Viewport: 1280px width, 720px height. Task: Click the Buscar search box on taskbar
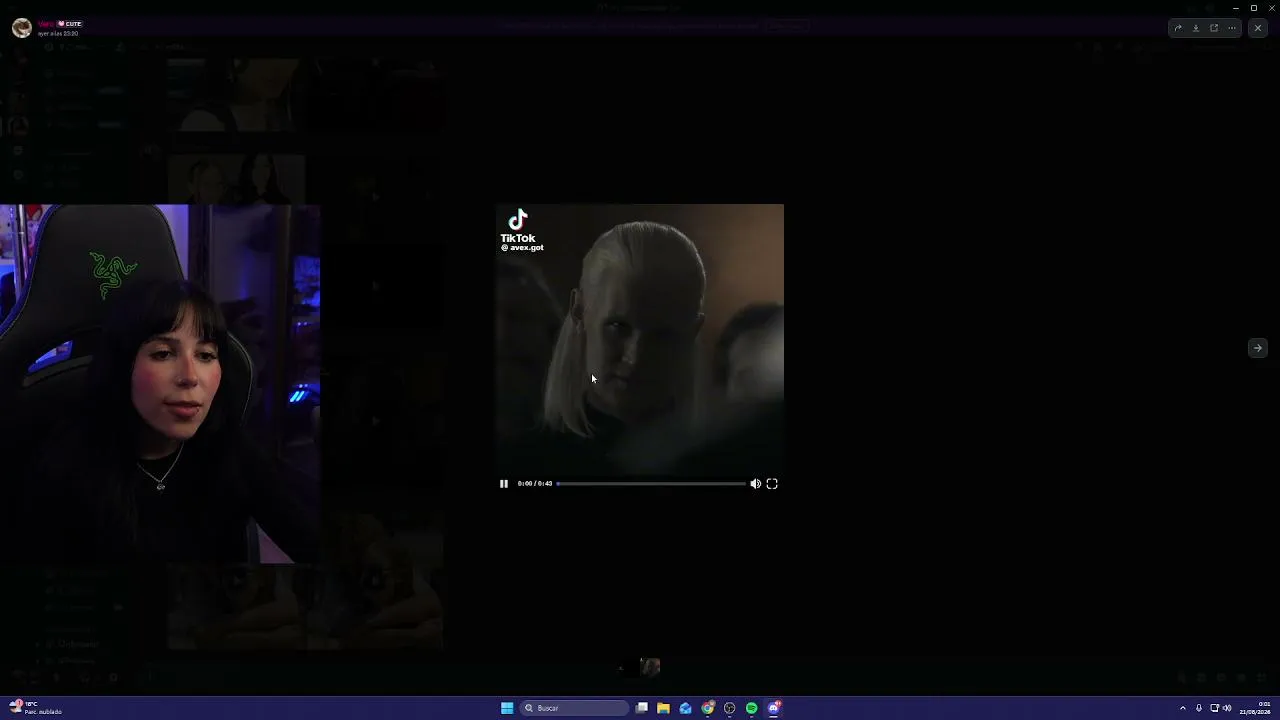575,708
